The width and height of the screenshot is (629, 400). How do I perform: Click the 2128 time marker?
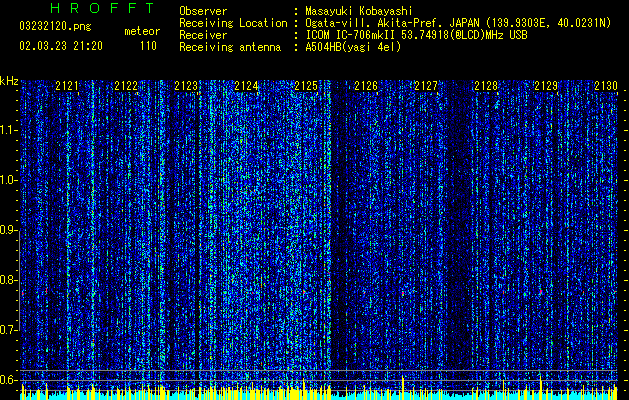pyautogui.click(x=486, y=86)
